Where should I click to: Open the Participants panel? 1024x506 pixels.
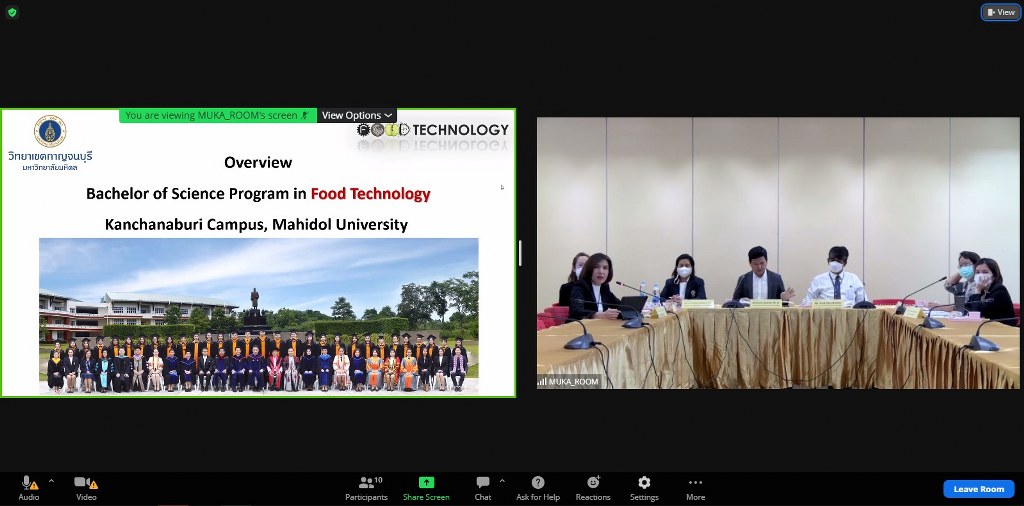tap(366, 488)
